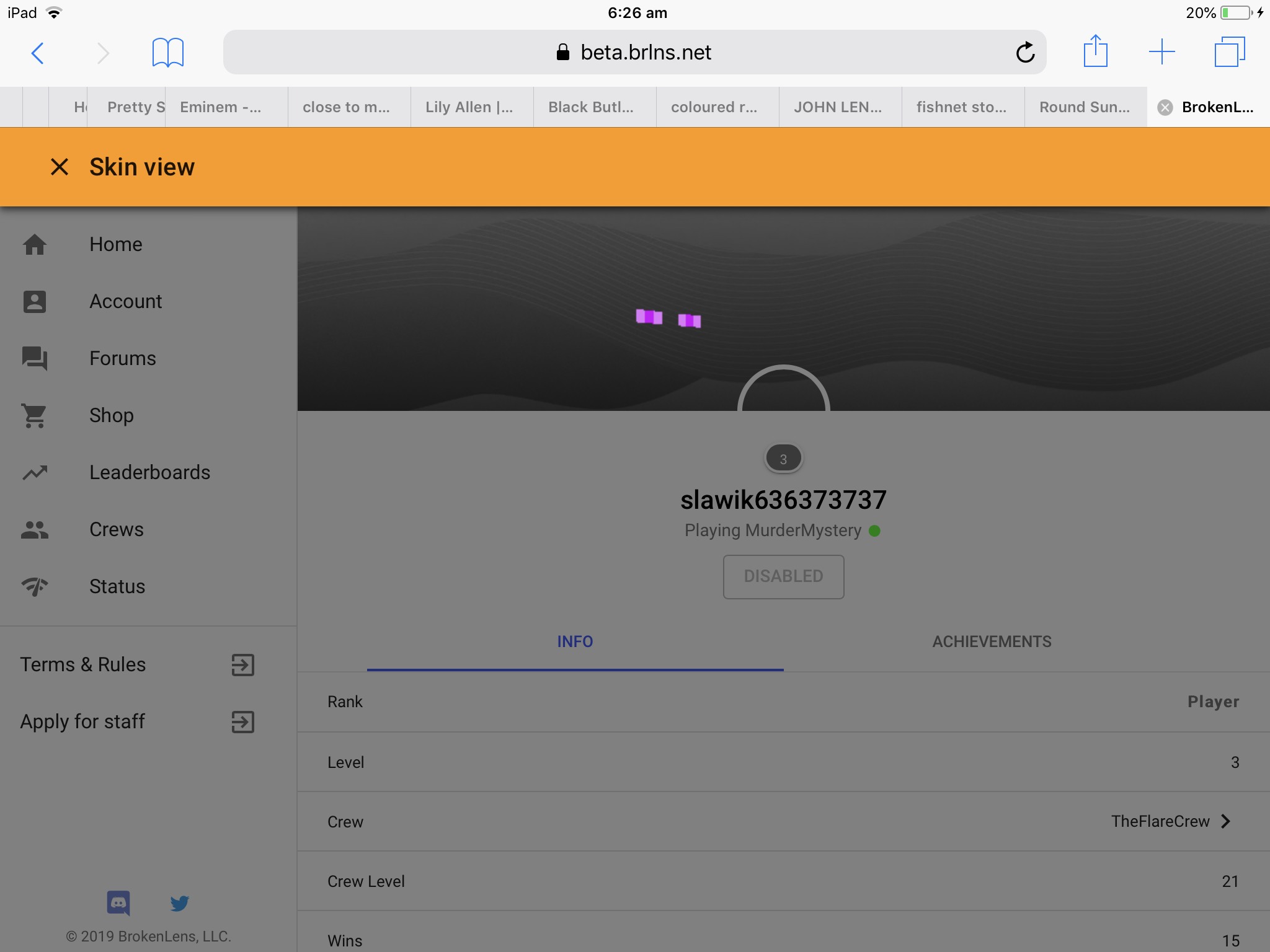Image resolution: width=1270 pixels, height=952 pixels.
Task: Click the Crews people icon
Action: pyautogui.click(x=35, y=529)
